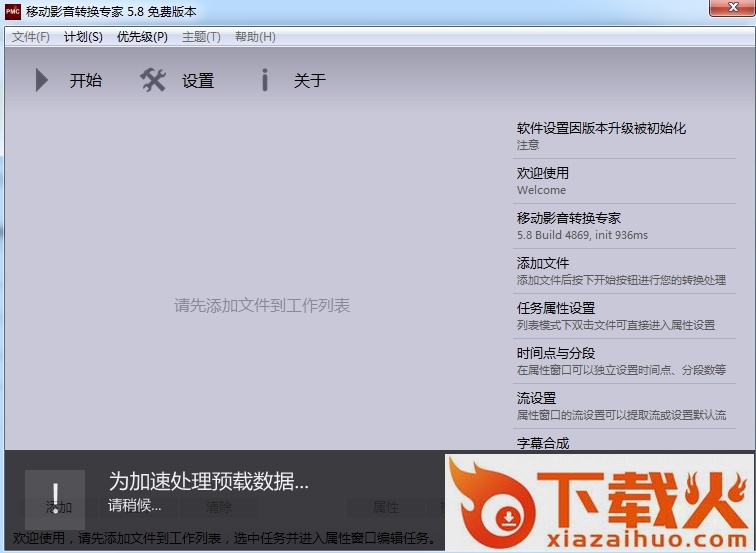The height and width of the screenshot is (553, 756).
Task: Open the 优先级(P) menu
Action: pyautogui.click(x=142, y=37)
